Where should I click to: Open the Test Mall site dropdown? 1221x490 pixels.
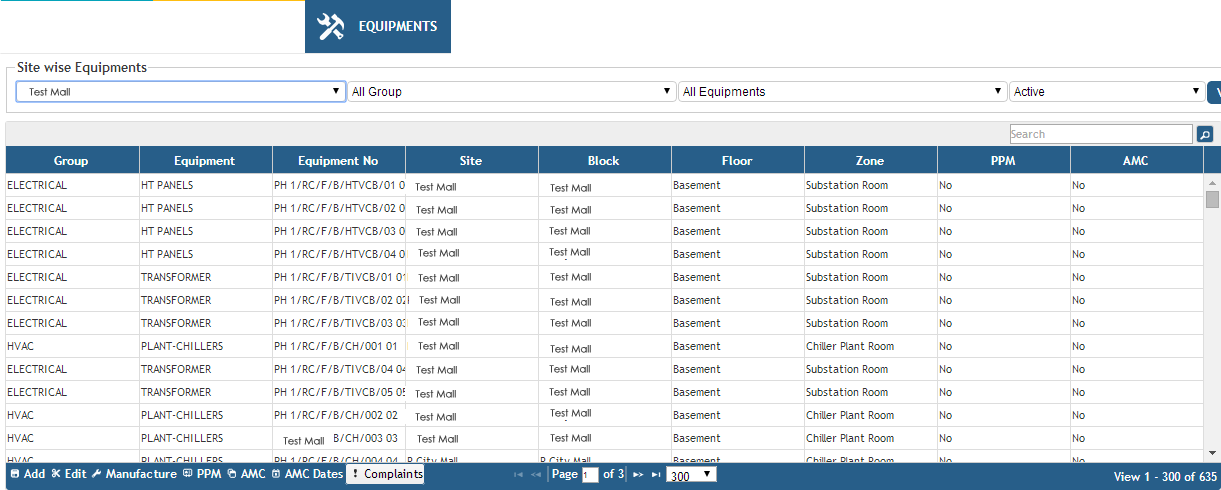(181, 92)
